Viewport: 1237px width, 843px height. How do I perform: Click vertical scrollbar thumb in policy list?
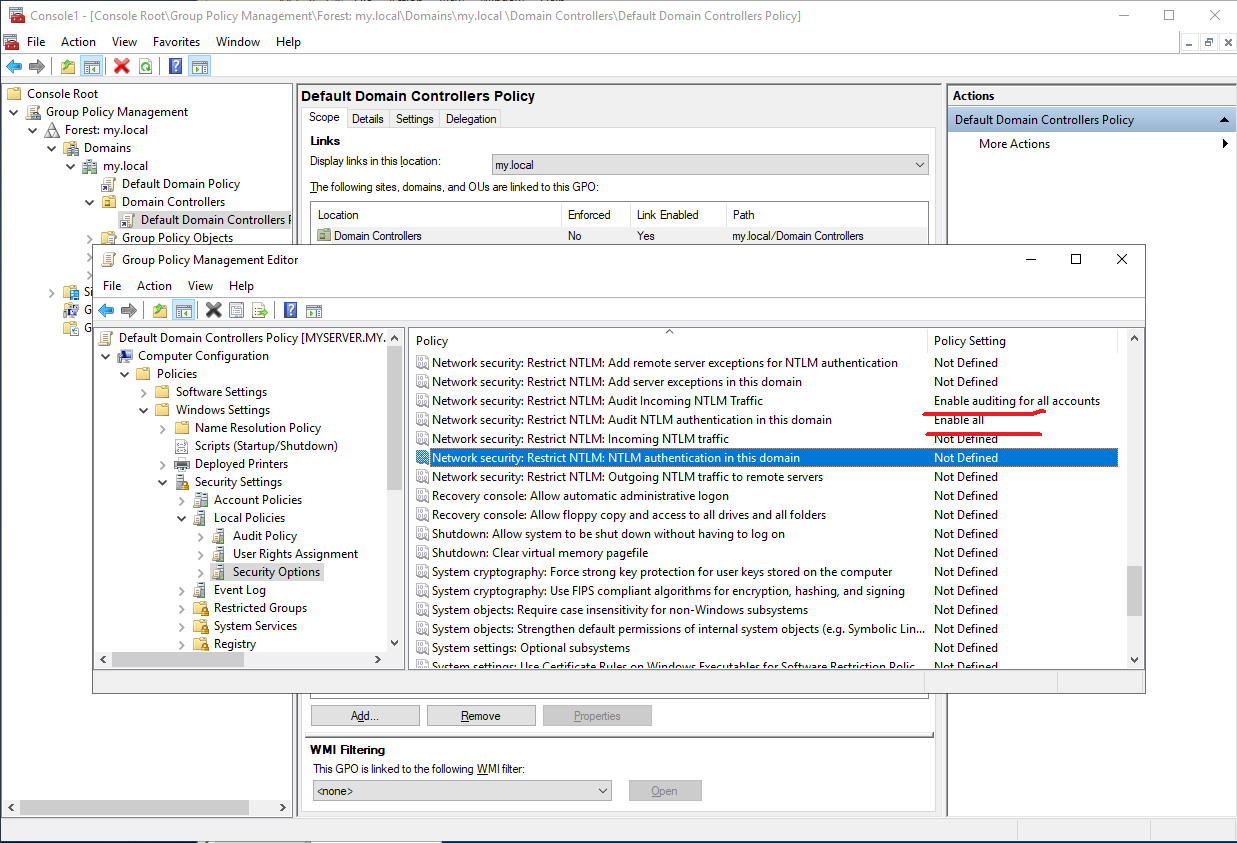coord(1133,590)
